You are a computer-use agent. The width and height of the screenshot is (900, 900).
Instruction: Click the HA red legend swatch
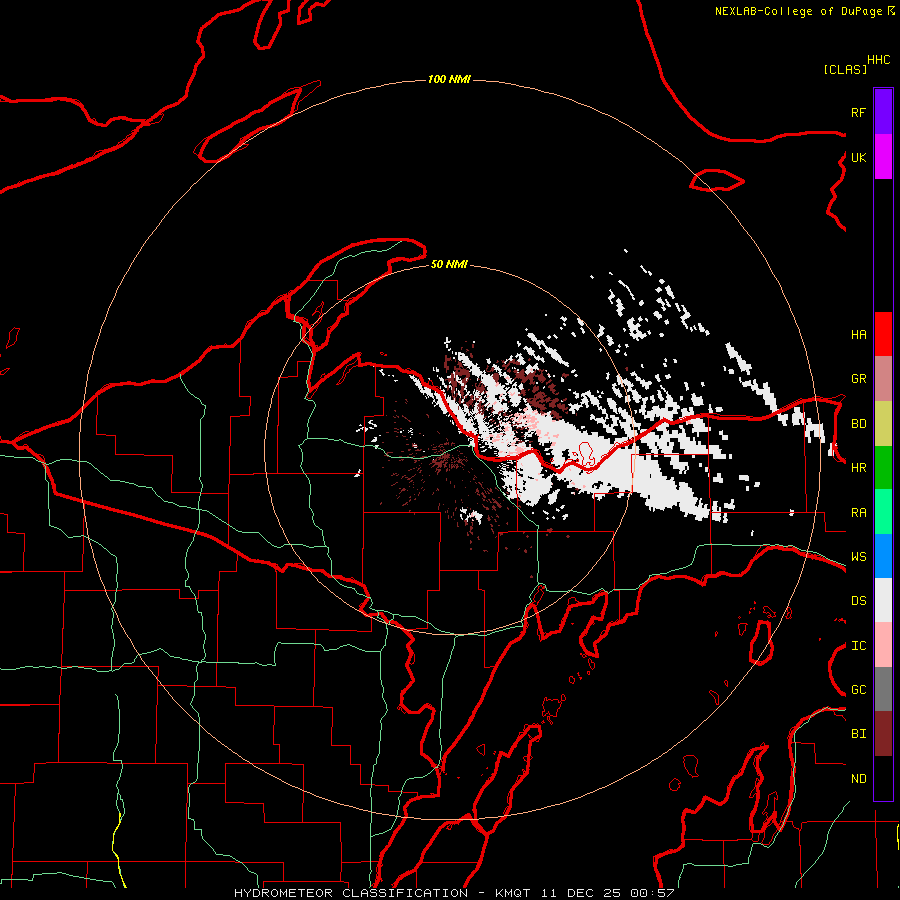point(883,334)
